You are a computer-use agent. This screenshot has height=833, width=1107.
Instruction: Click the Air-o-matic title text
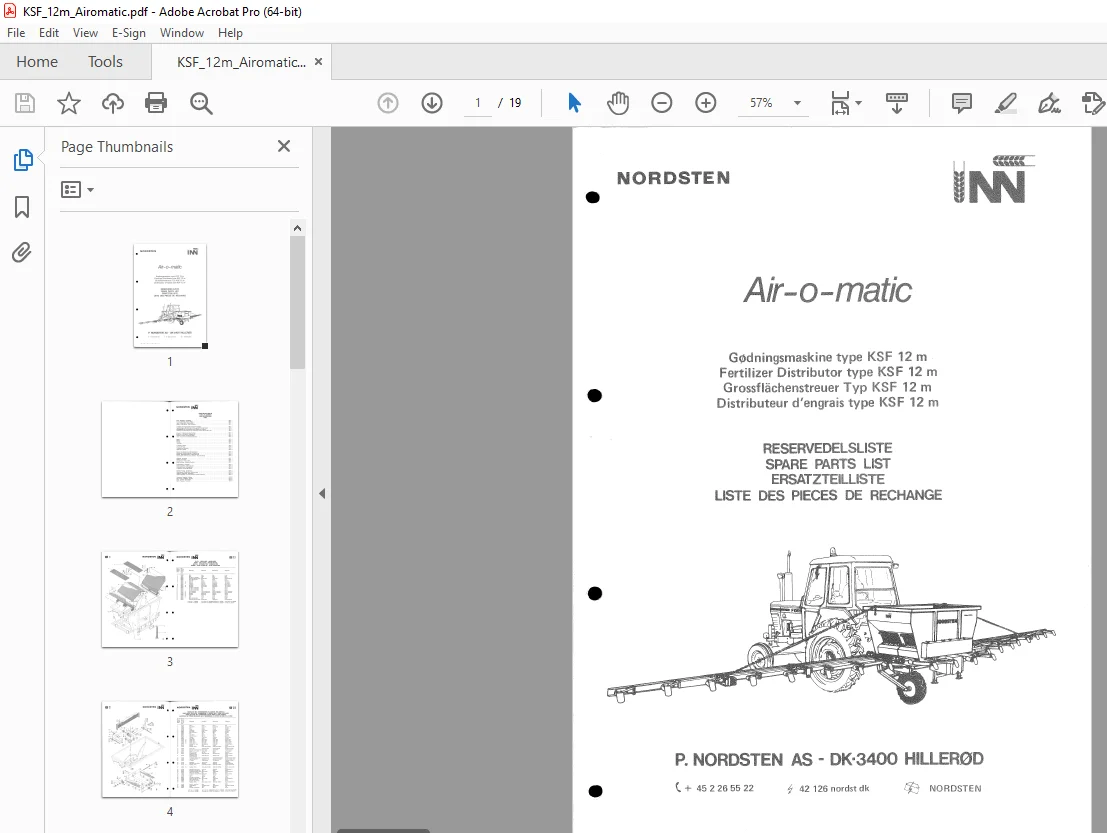pos(827,290)
